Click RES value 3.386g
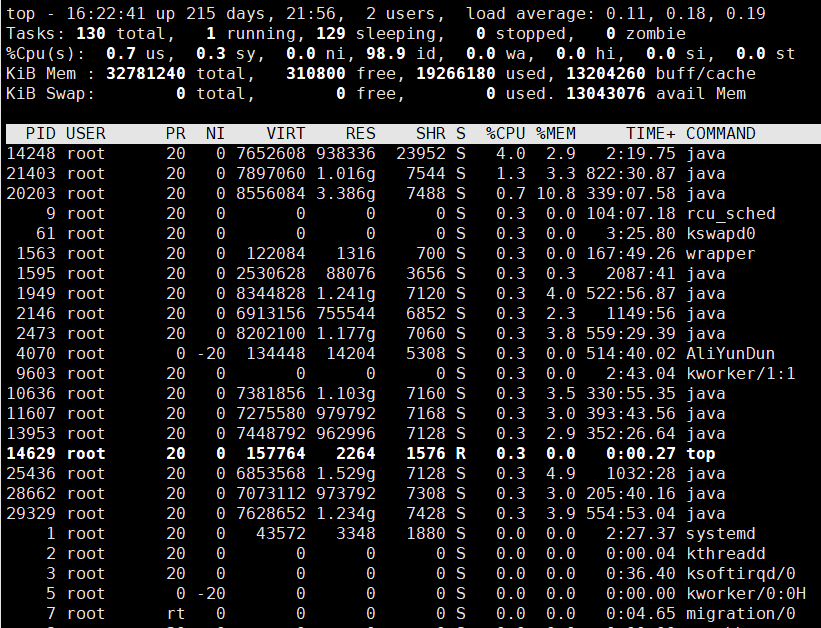This screenshot has width=821, height=628. (x=346, y=193)
